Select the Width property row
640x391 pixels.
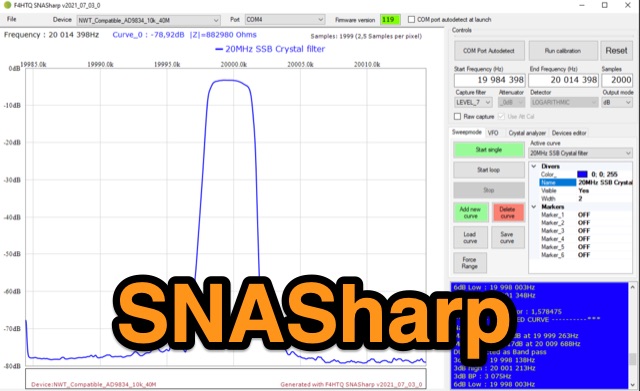coord(585,199)
